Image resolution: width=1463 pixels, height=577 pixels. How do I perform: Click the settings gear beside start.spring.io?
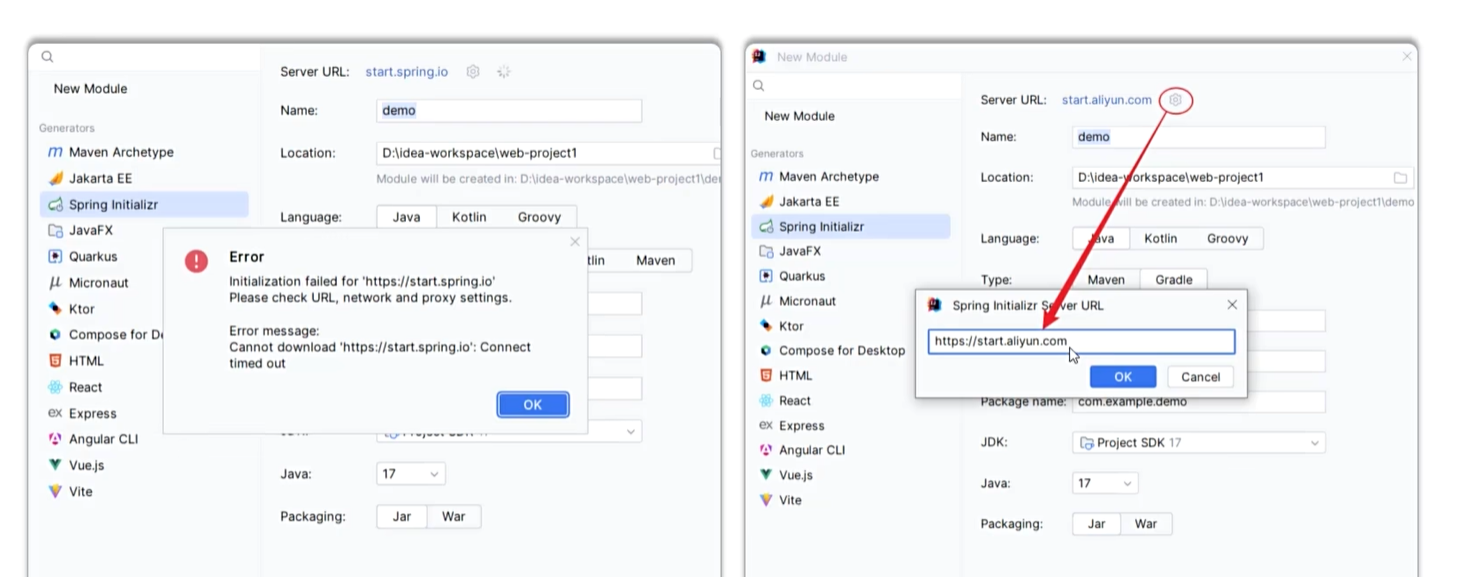[x=473, y=72]
